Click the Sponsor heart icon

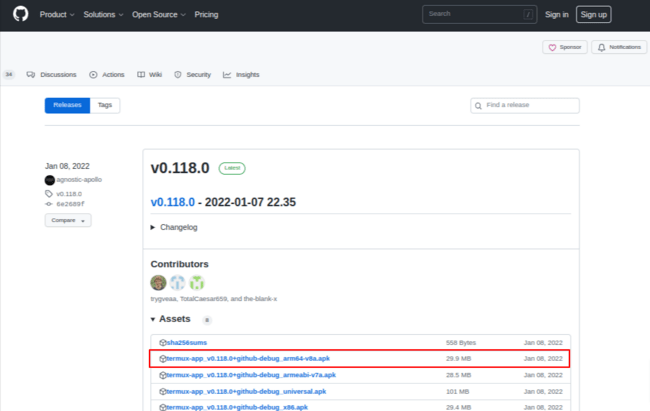(552, 48)
